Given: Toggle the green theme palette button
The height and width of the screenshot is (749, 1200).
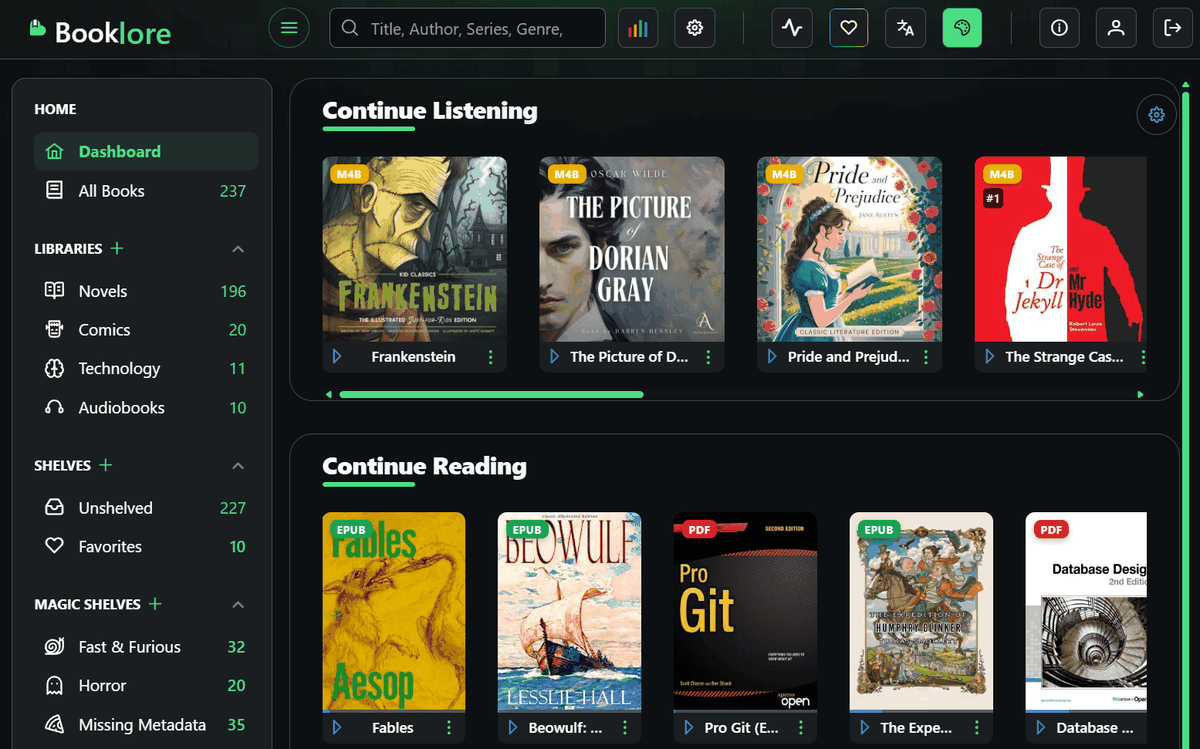Looking at the screenshot, I should [x=962, y=28].
